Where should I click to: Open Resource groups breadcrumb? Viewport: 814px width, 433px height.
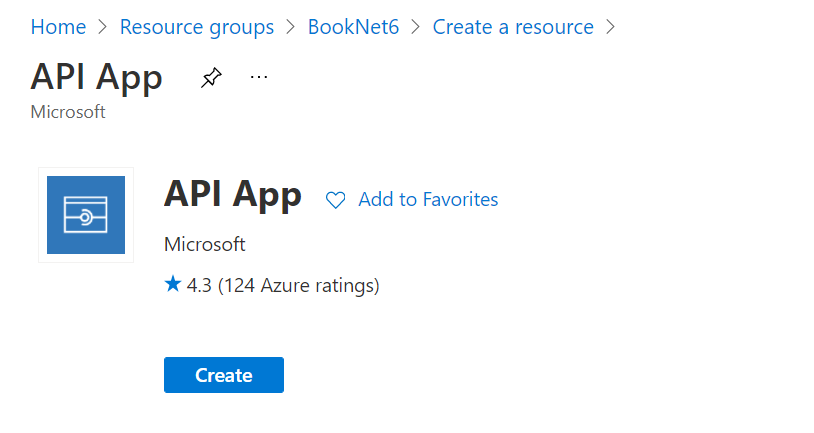(197, 26)
